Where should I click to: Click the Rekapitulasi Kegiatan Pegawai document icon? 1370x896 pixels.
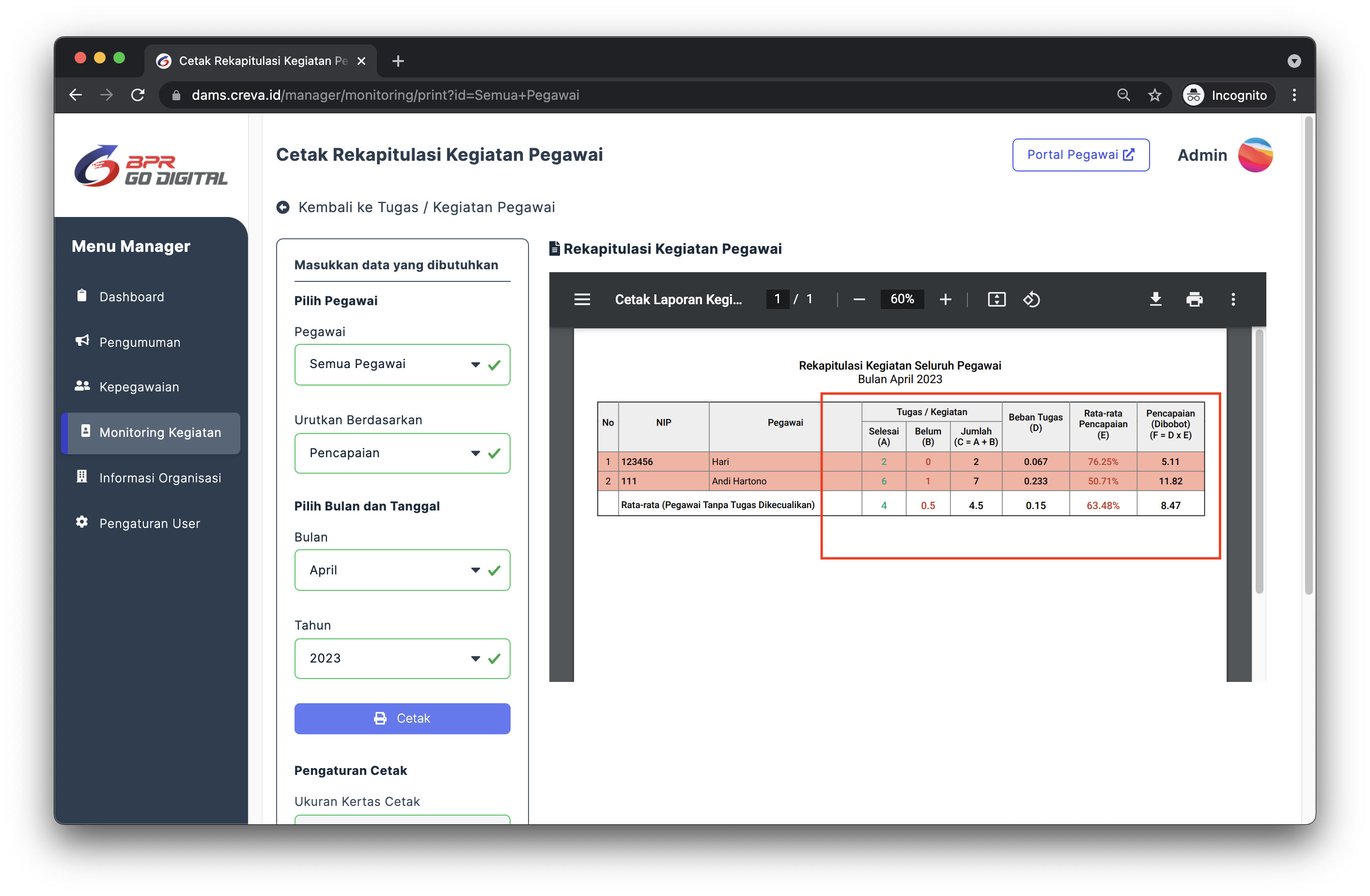554,248
